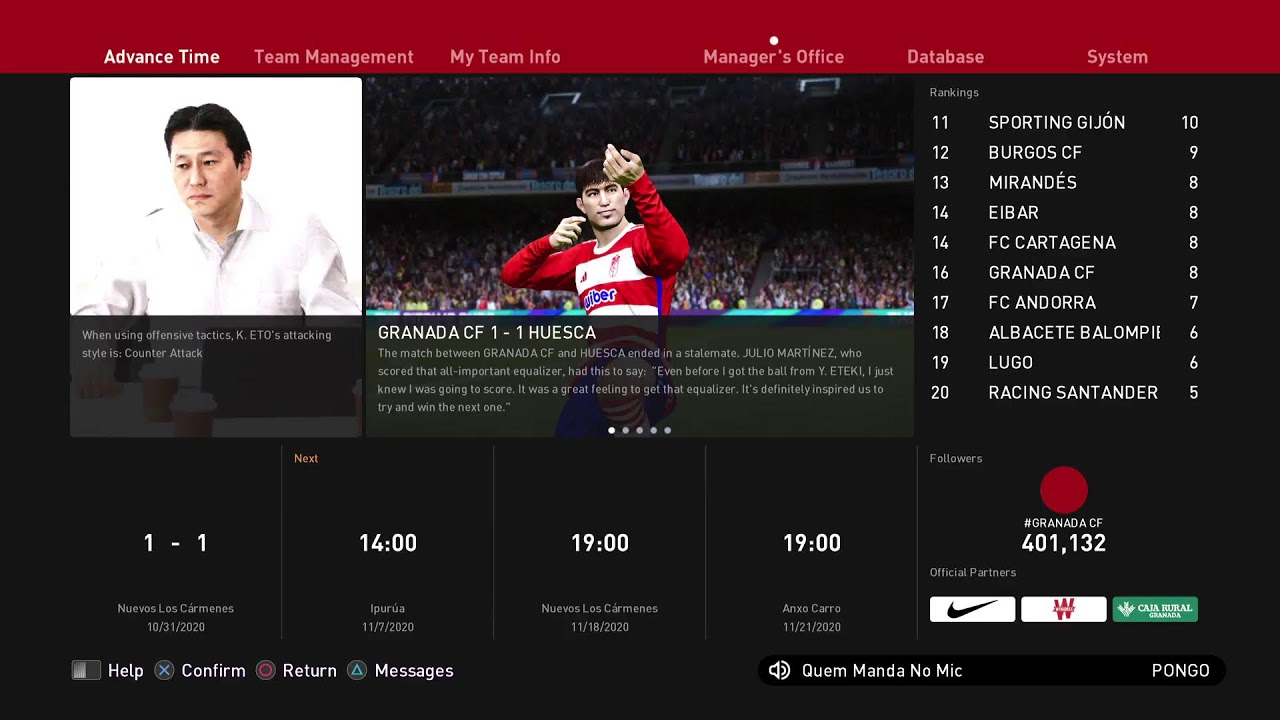The image size is (1280, 720).
Task: Click the triangle Messages button icon
Action: point(357,670)
